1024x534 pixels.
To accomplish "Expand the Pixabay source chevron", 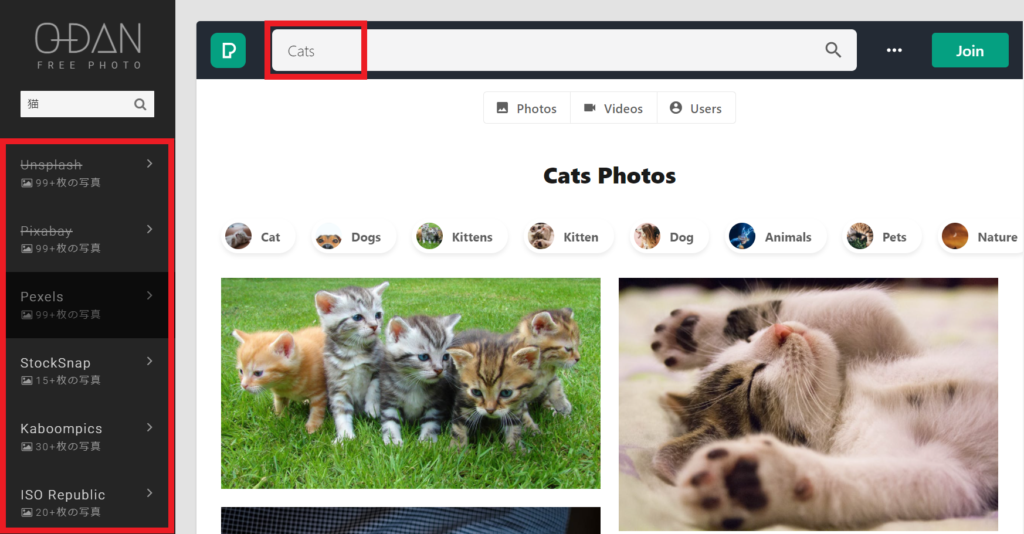I will (x=150, y=230).
